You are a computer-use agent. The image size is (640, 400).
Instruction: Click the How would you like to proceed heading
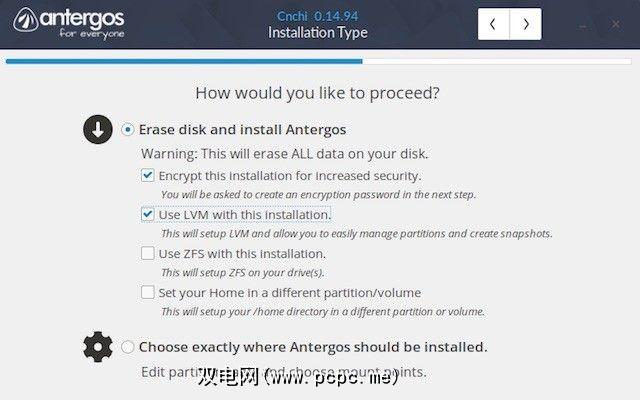317,94
